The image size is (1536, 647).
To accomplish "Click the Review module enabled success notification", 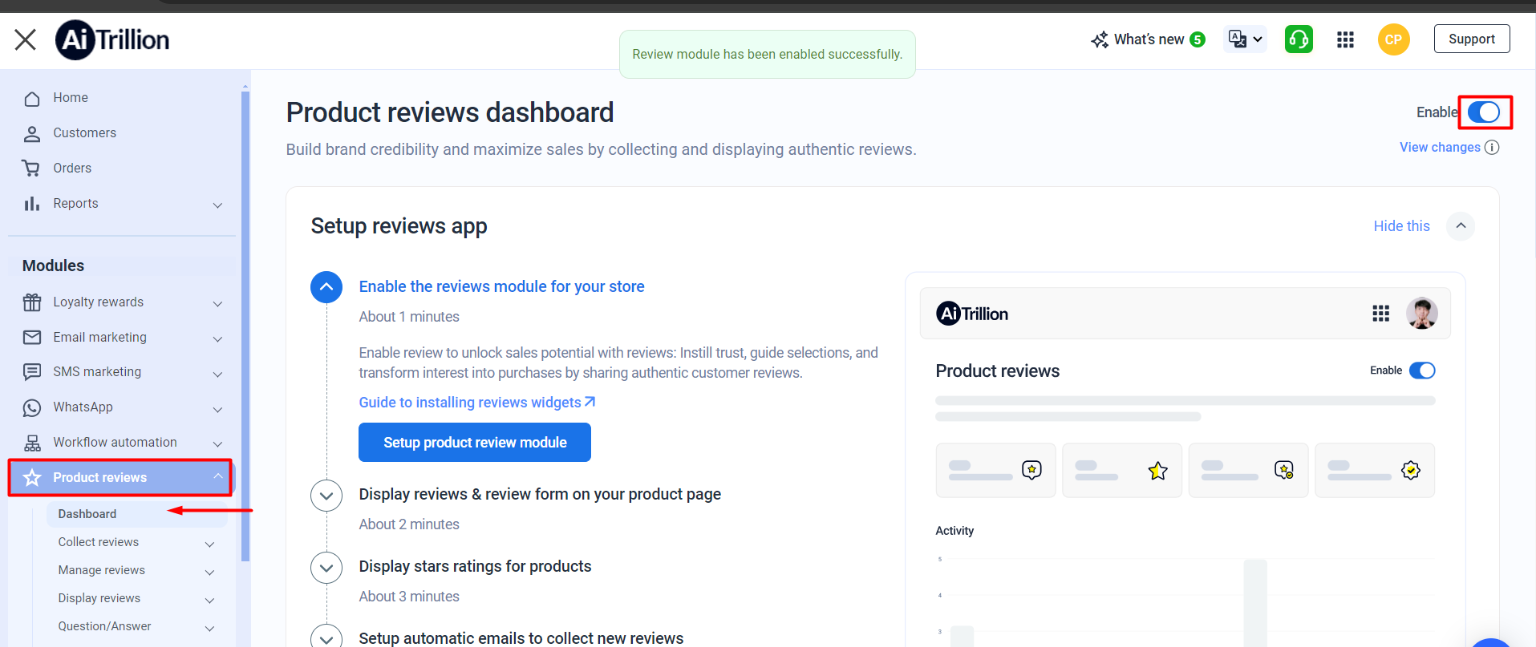I will (x=767, y=54).
